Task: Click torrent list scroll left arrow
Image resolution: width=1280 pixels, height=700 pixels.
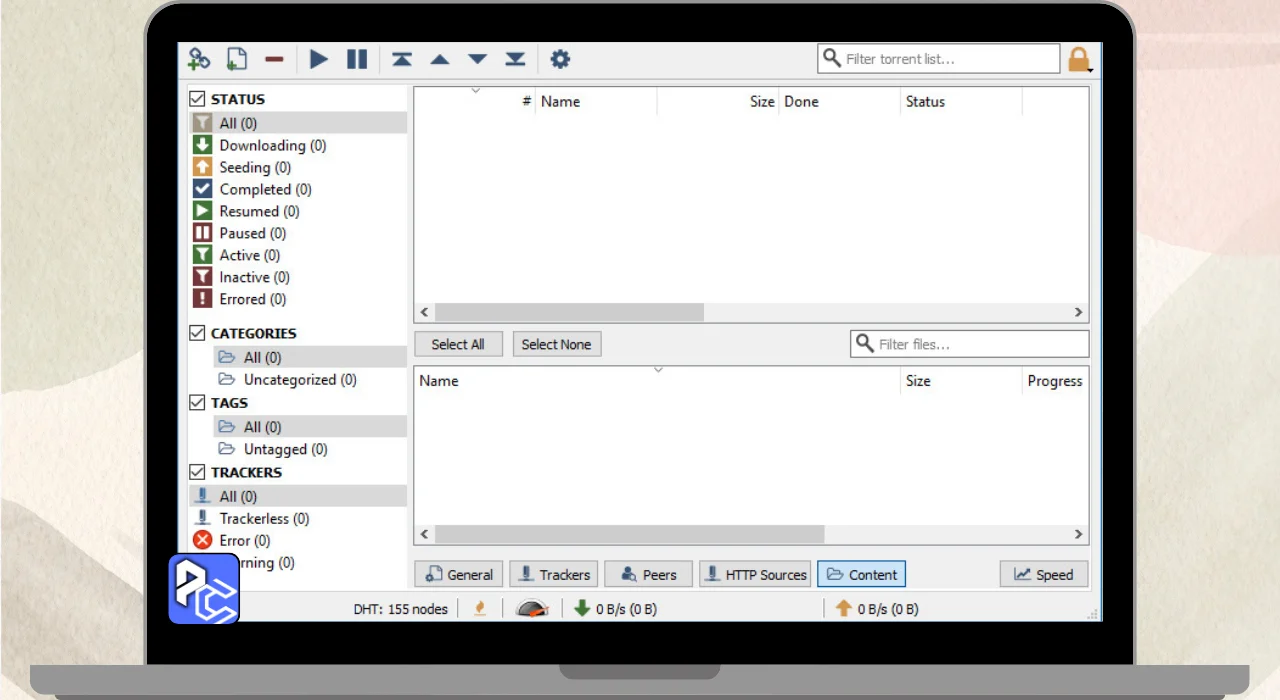Action: (424, 312)
